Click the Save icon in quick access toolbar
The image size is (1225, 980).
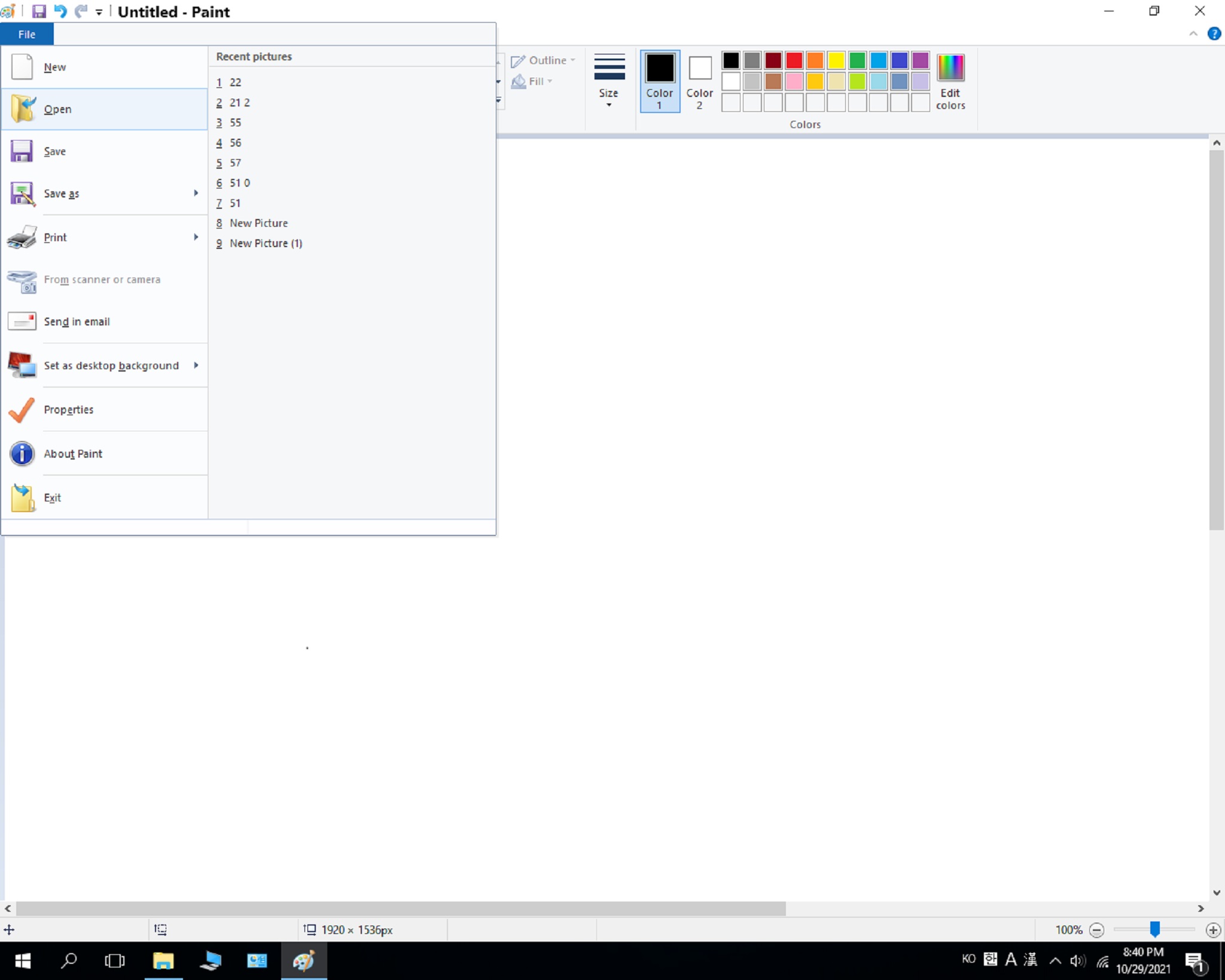39,11
